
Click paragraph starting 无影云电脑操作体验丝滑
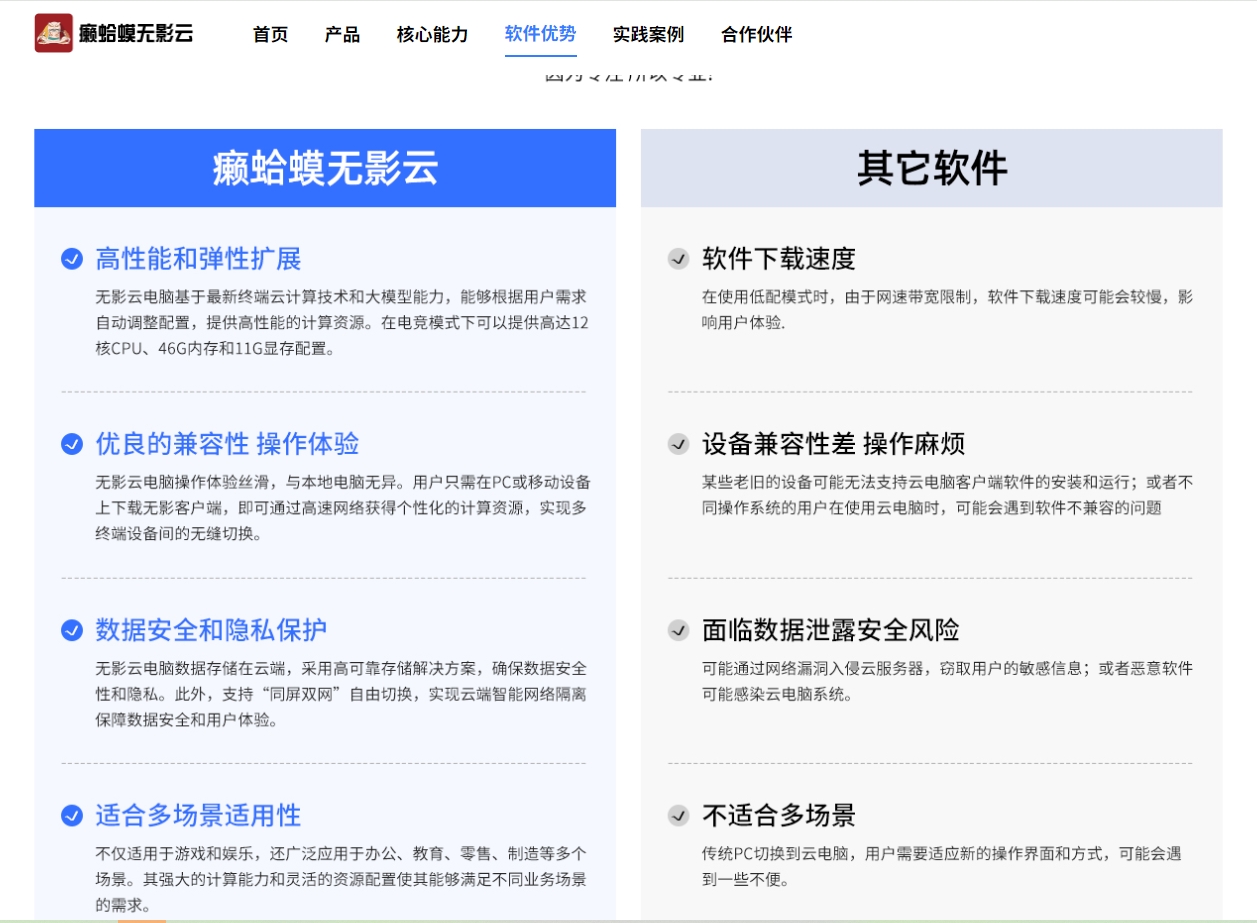(x=342, y=508)
